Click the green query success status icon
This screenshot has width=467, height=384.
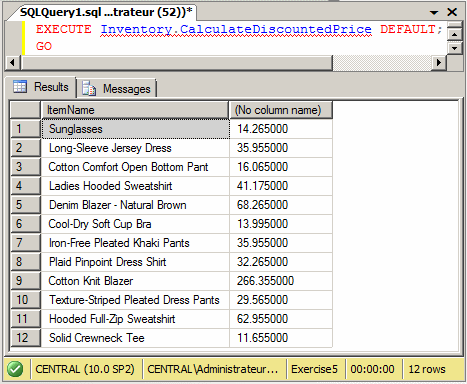[x=15, y=369]
